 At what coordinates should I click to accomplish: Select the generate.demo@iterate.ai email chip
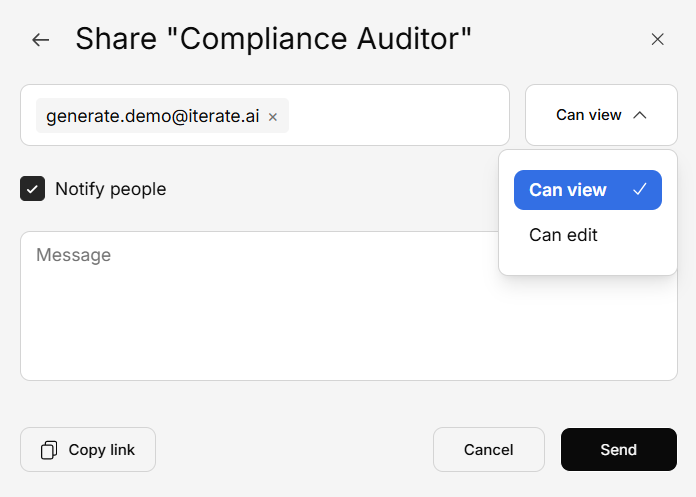[152, 116]
